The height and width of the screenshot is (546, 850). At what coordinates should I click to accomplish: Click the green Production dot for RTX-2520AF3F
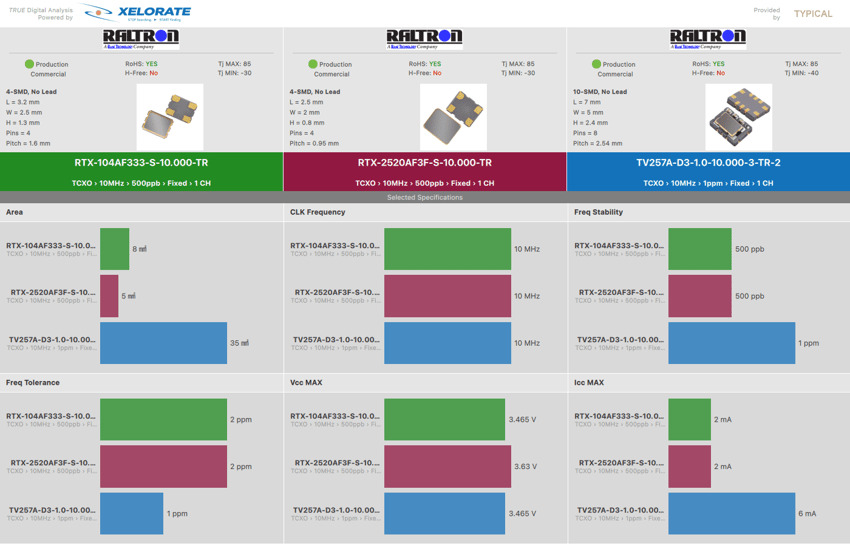click(x=313, y=64)
